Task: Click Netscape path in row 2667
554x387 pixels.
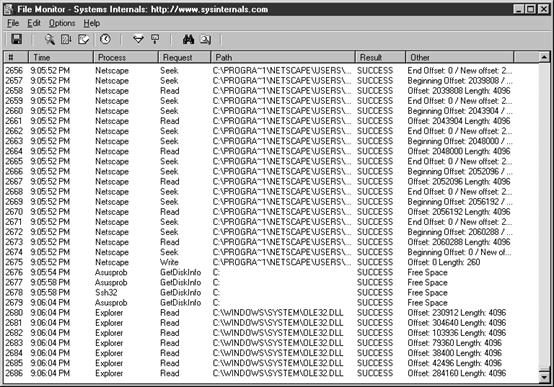Action: (282, 182)
